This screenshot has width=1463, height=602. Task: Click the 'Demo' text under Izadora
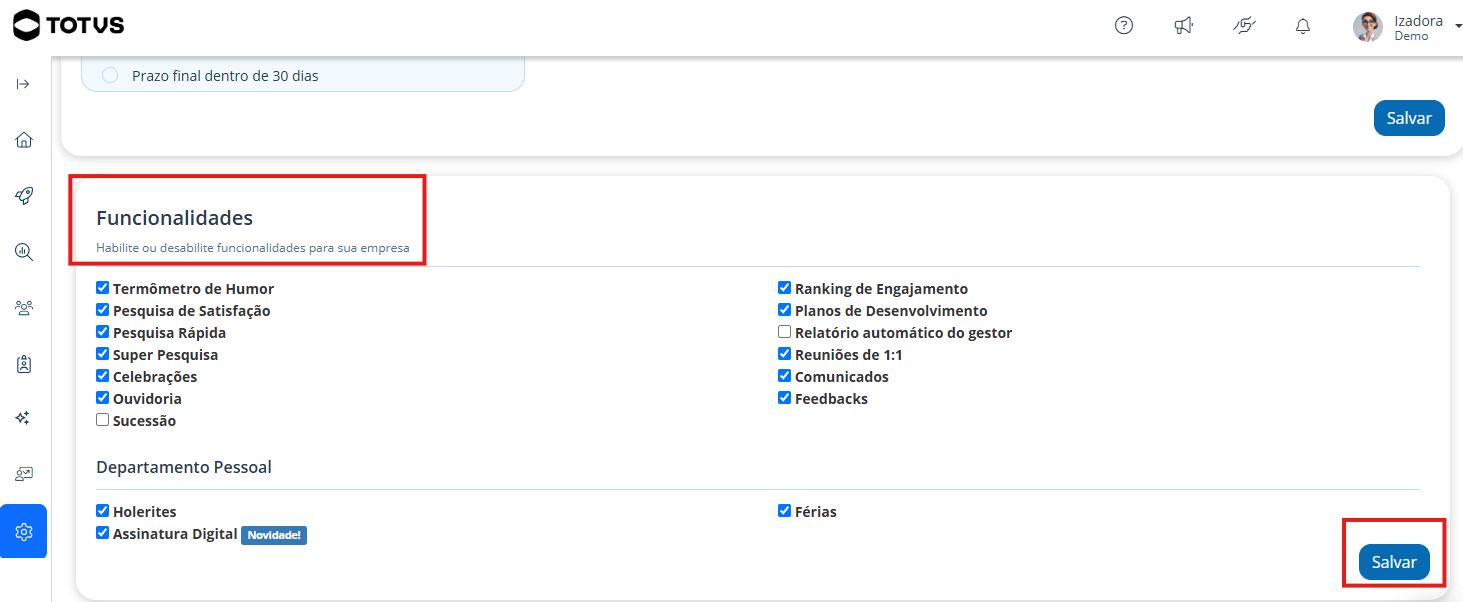[x=1411, y=36]
